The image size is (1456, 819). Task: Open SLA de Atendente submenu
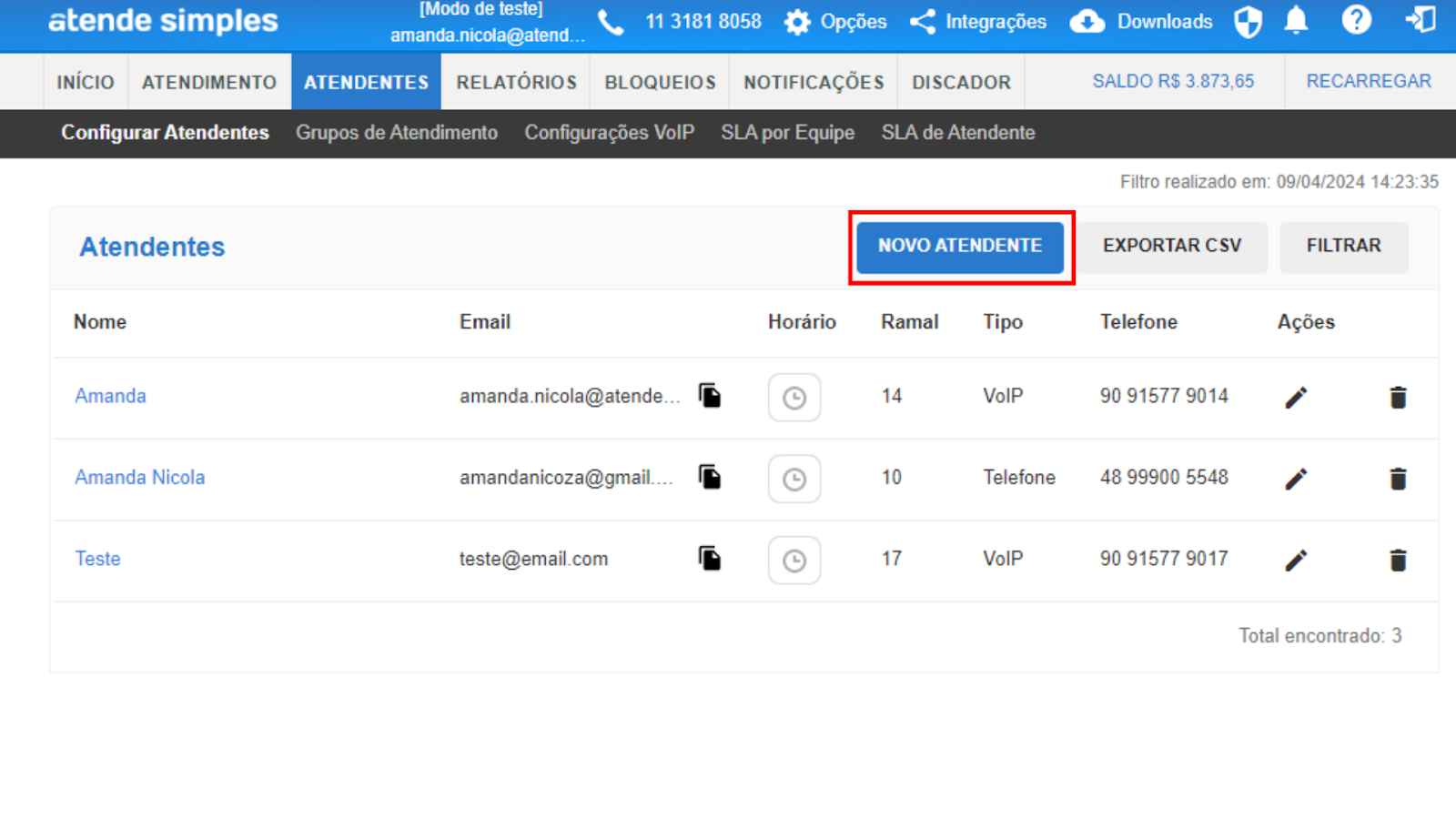pos(957,133)
